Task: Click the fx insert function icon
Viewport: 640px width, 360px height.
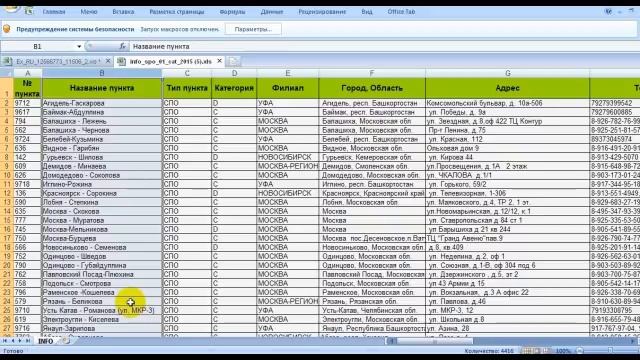Action: pyautogui.click(x=122, y=47)
